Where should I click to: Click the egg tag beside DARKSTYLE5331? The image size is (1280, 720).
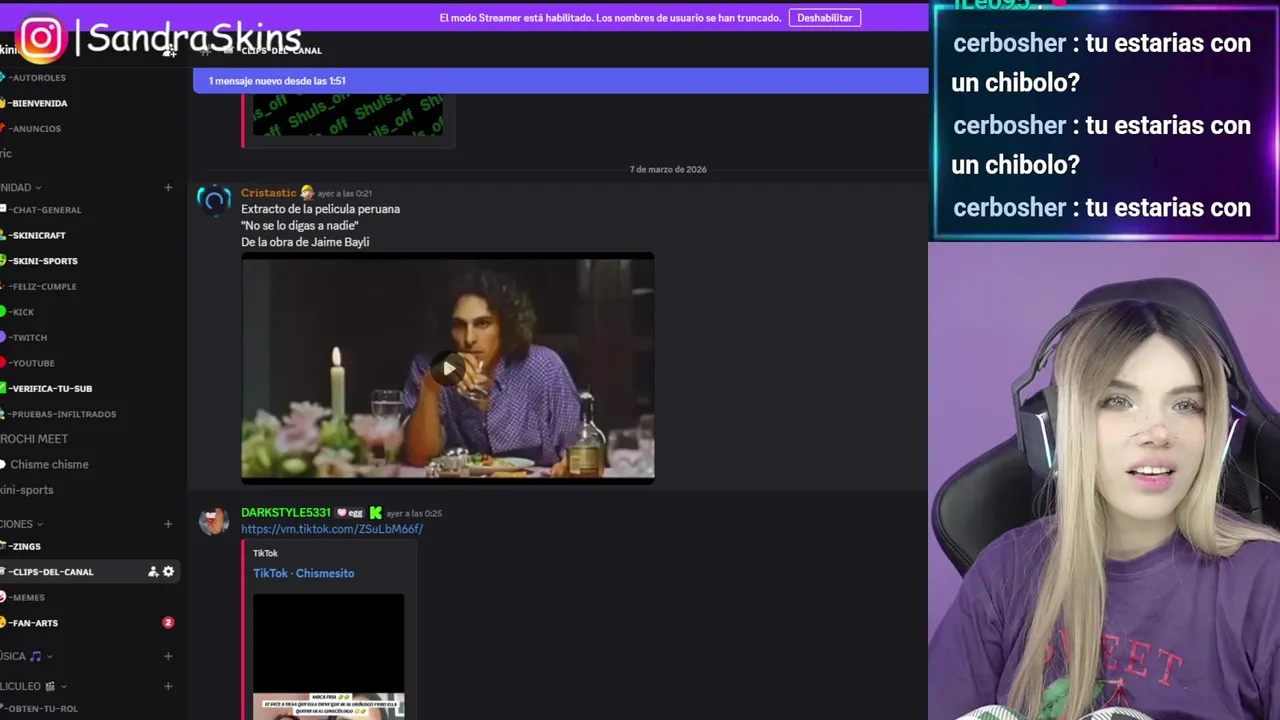pyautogui.click(x=349, y=513)
